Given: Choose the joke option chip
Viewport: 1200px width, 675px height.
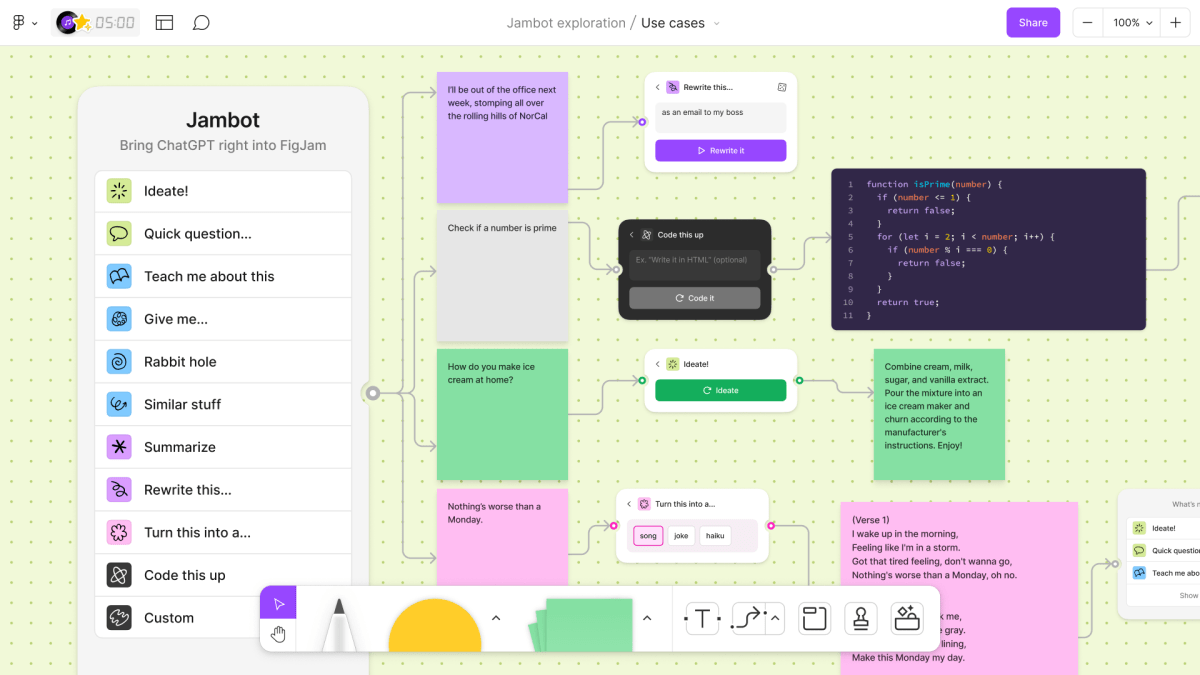Looking at the screenshot, I should click(681, 536).
